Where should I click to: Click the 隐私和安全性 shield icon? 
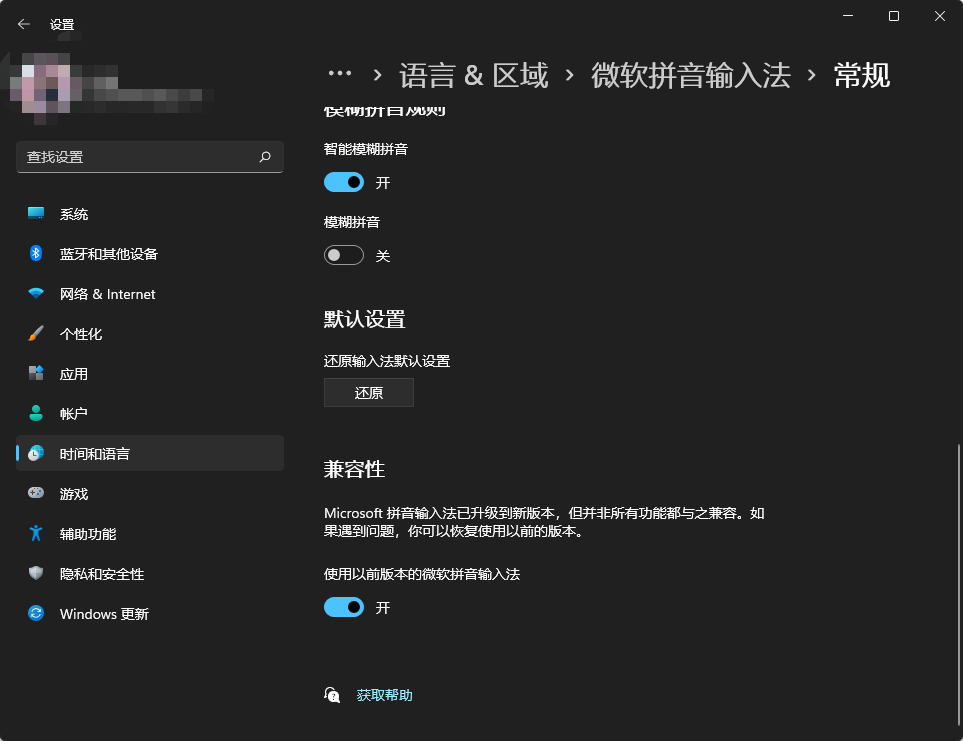36,573
